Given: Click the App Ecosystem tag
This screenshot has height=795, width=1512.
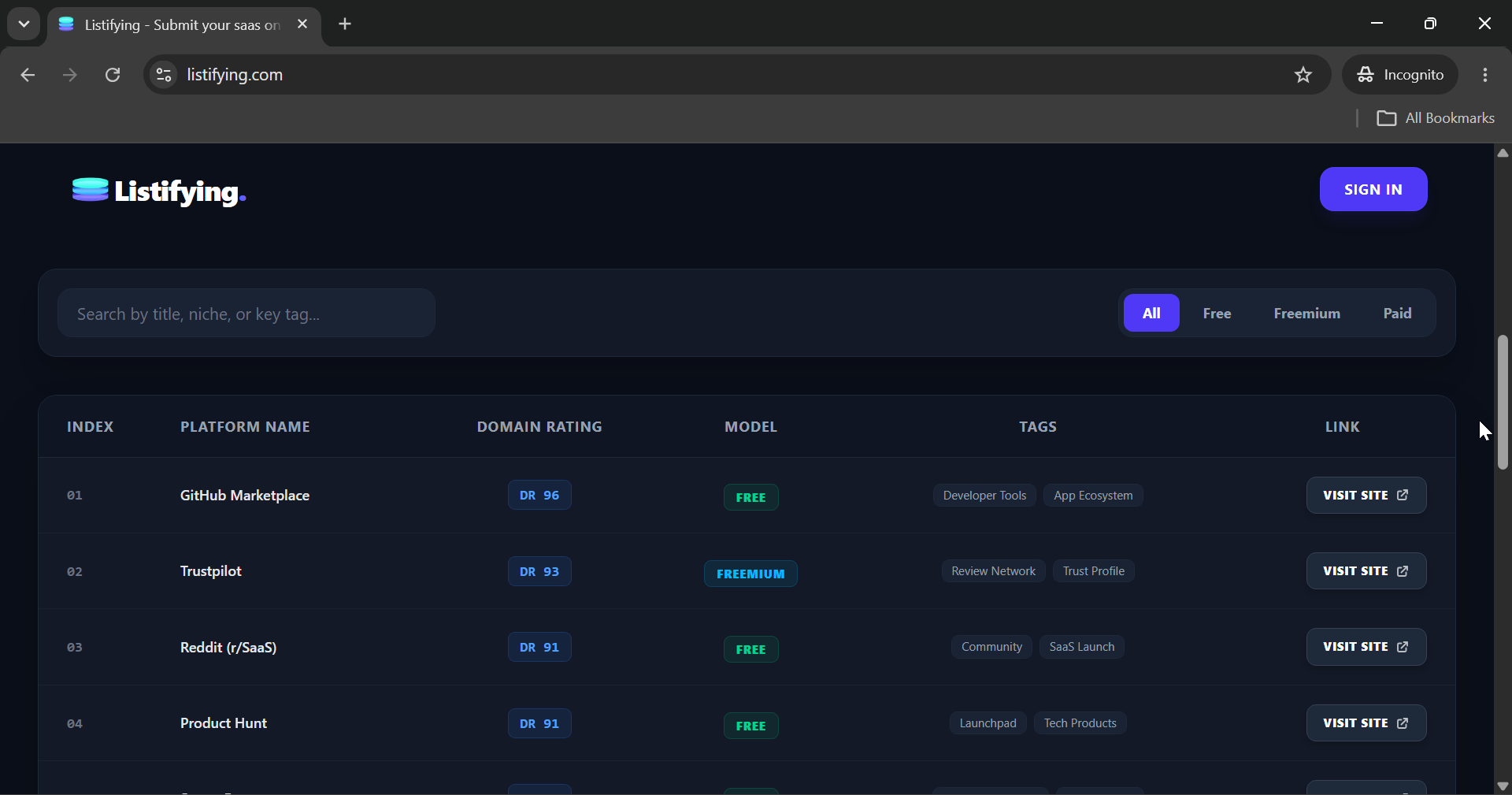Looking at the screenshot, I should point(1093,496).
